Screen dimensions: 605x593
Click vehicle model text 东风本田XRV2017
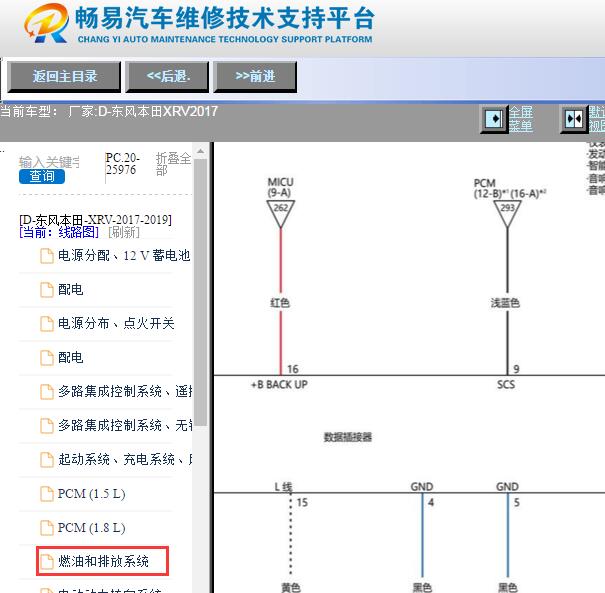point(158,112)
